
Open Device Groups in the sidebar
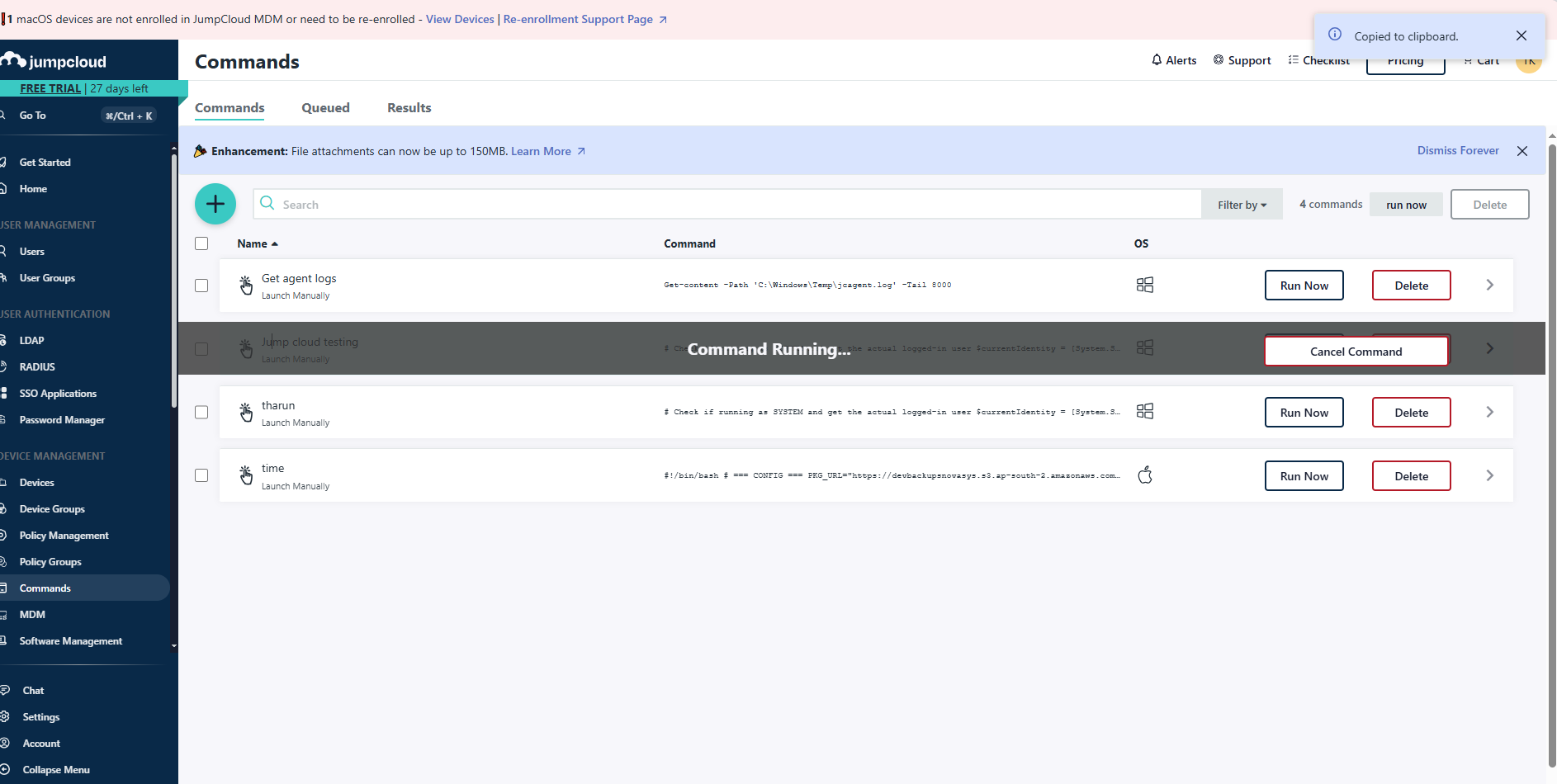point(52,509)
